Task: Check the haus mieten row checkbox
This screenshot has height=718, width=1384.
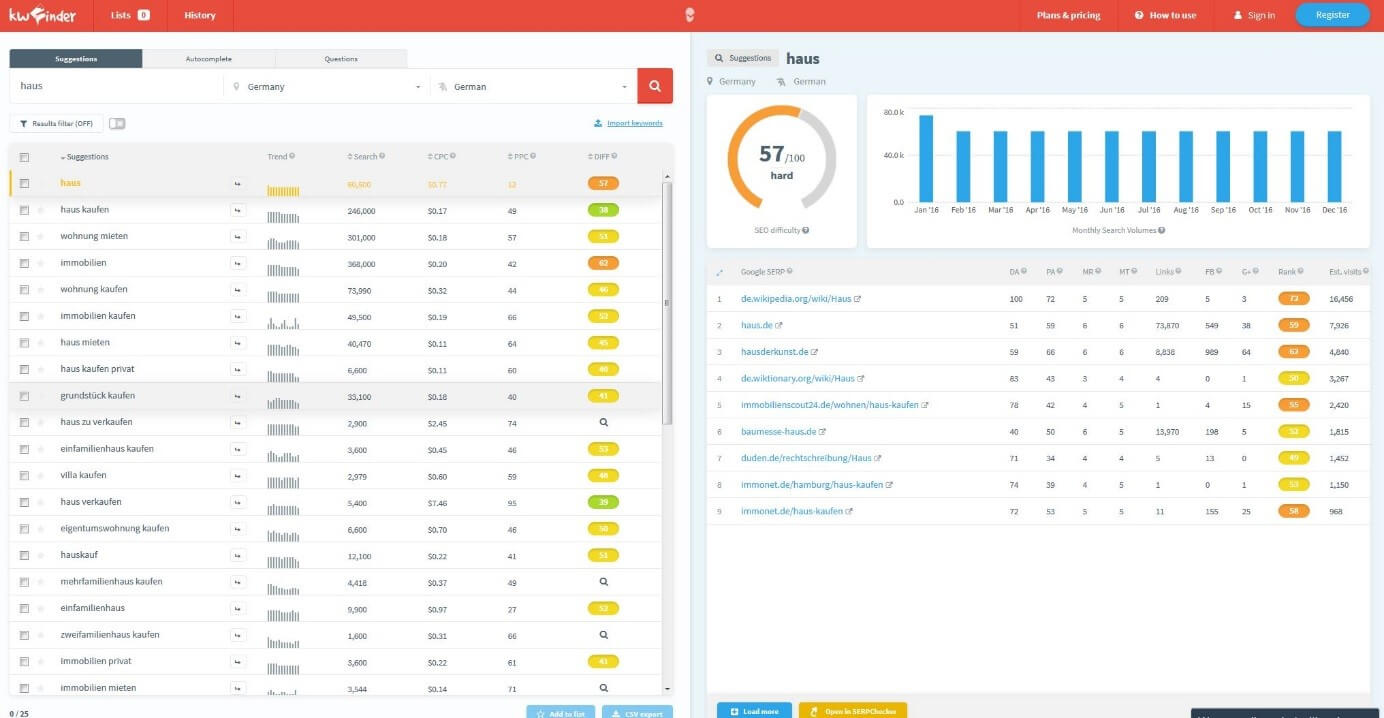Action: pyautogui.click(x=25, y=343)
